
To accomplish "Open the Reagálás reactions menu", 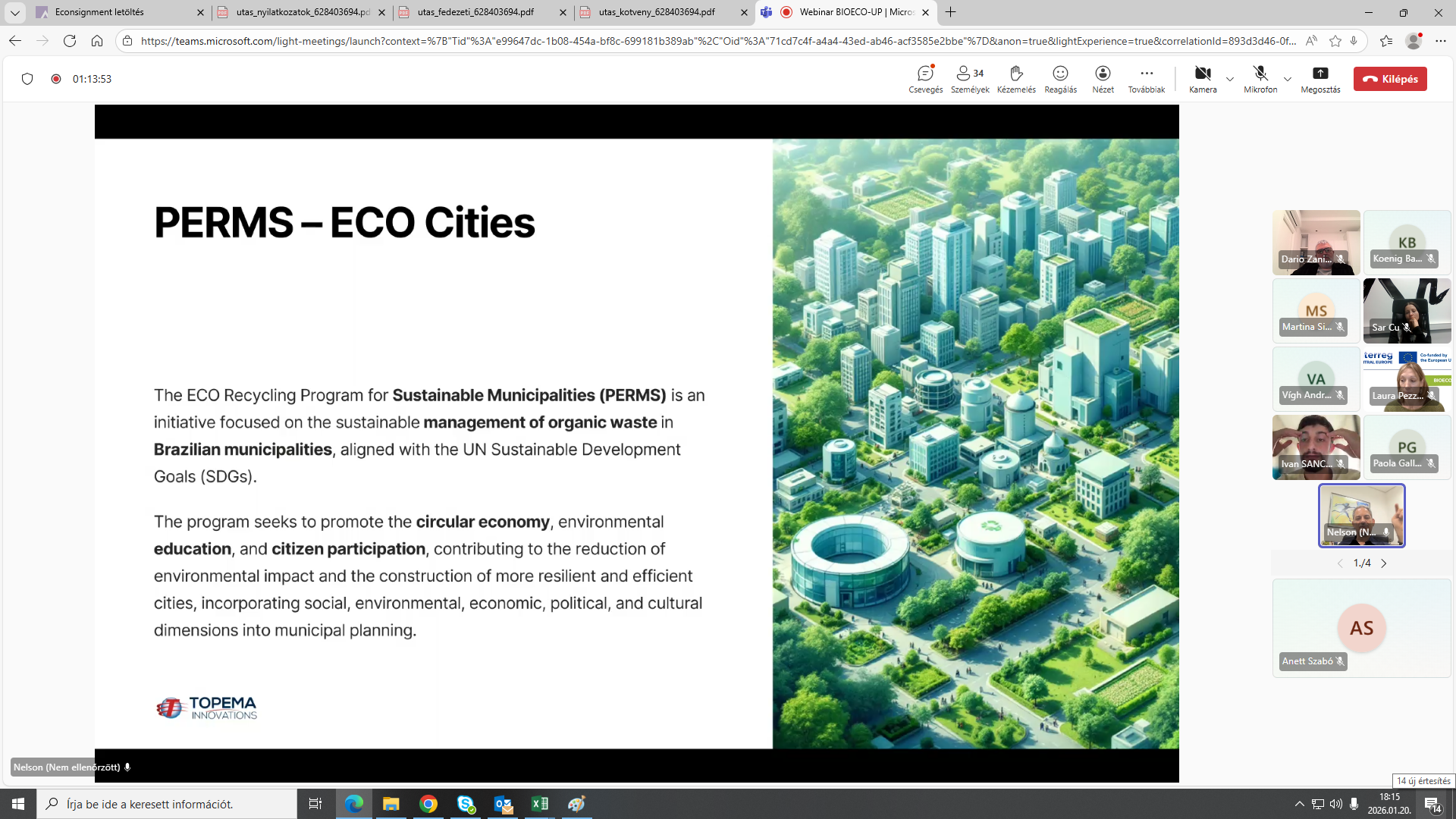I will (1060, 74).
